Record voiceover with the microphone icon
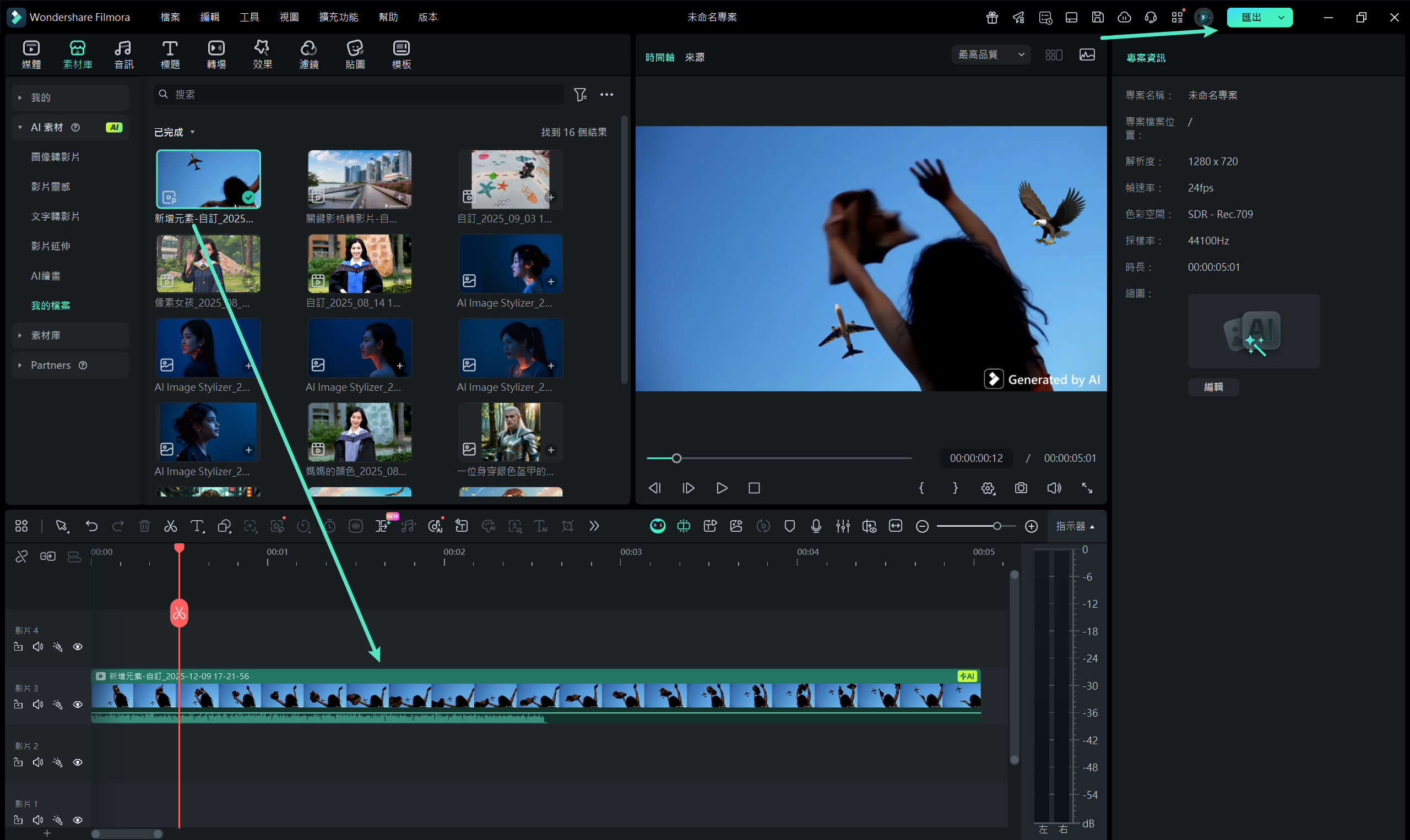The image size is (1410, 840). (816, 526)
